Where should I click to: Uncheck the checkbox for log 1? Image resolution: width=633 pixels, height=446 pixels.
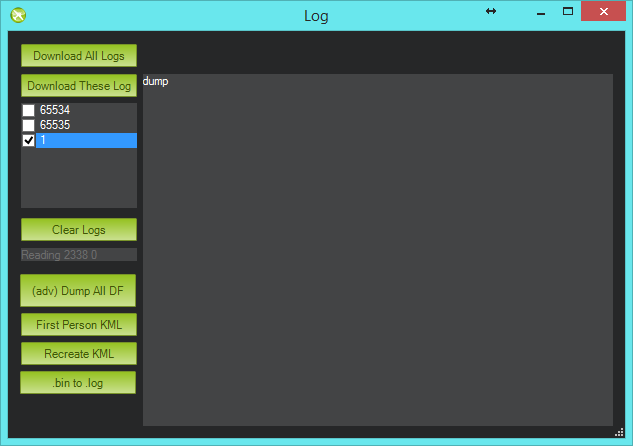click(29, 140)
